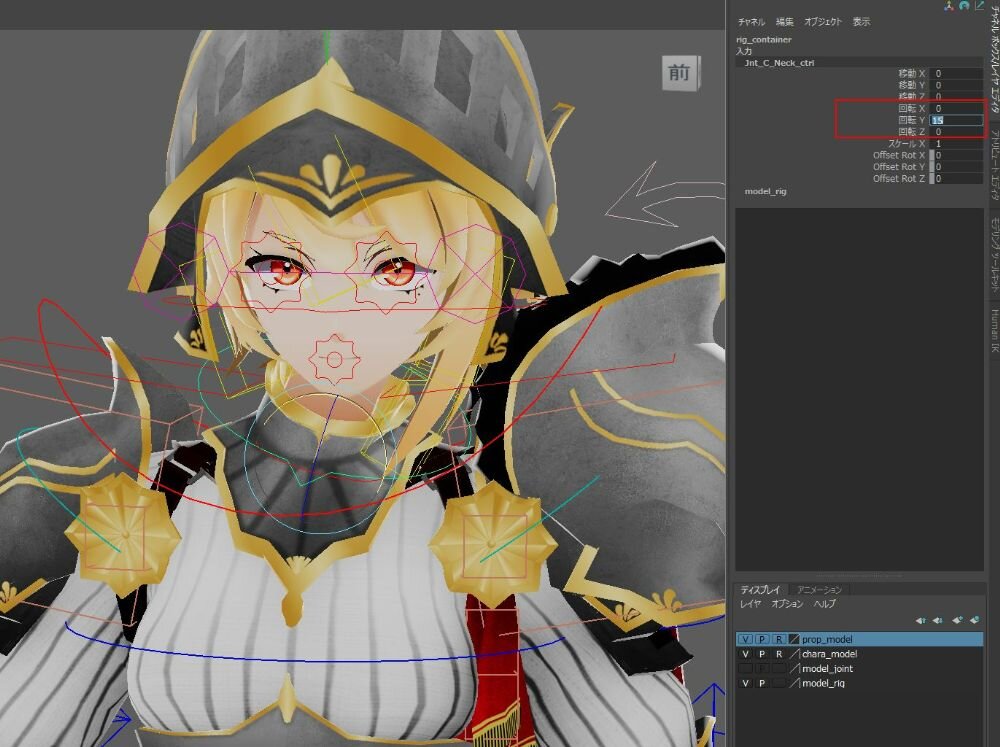Toggle the R display type of prop_model
This screenshot has width=1000, height=747.
pyautogui.click(x=778, y=639)
